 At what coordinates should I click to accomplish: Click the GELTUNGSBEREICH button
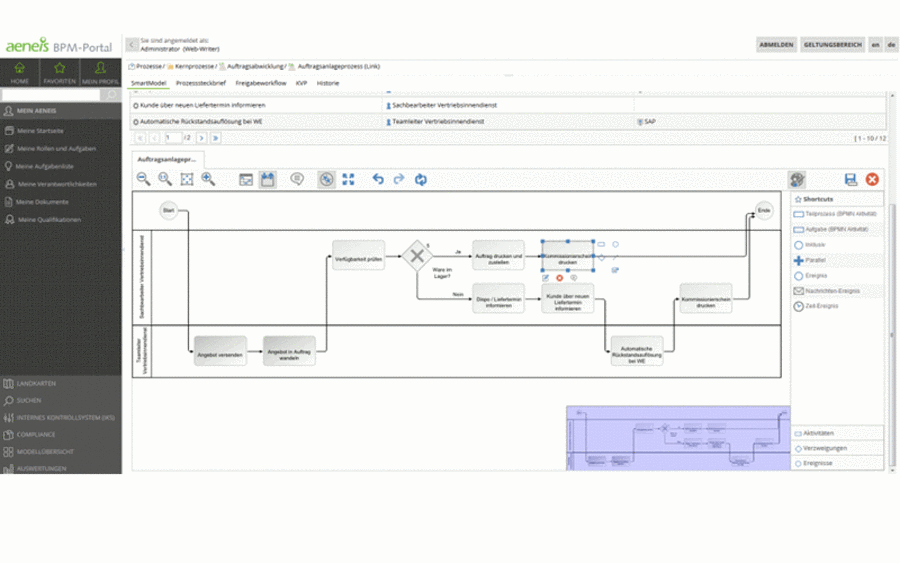(832, 45)
